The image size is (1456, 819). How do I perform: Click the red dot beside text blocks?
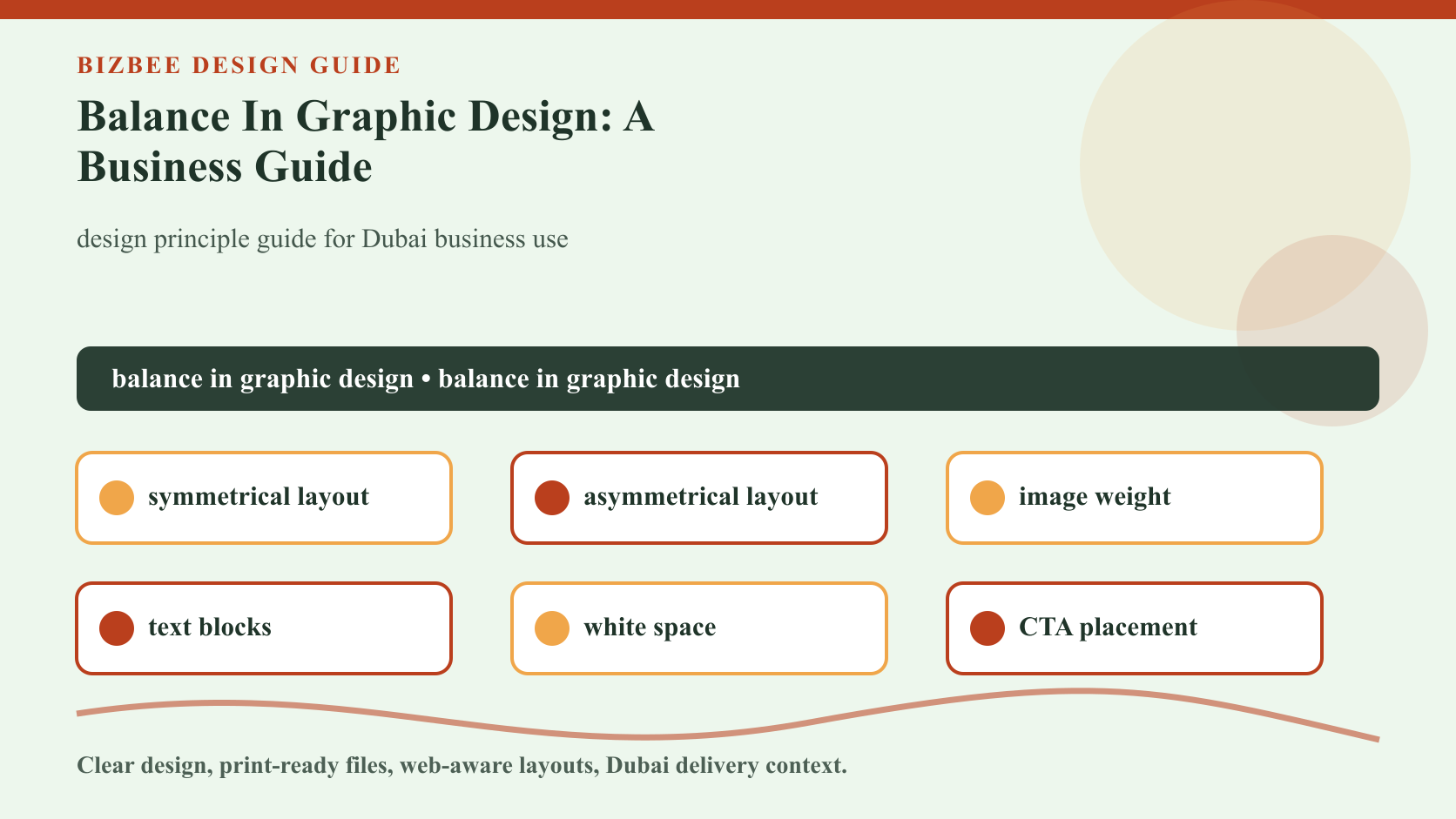[117, 628]
